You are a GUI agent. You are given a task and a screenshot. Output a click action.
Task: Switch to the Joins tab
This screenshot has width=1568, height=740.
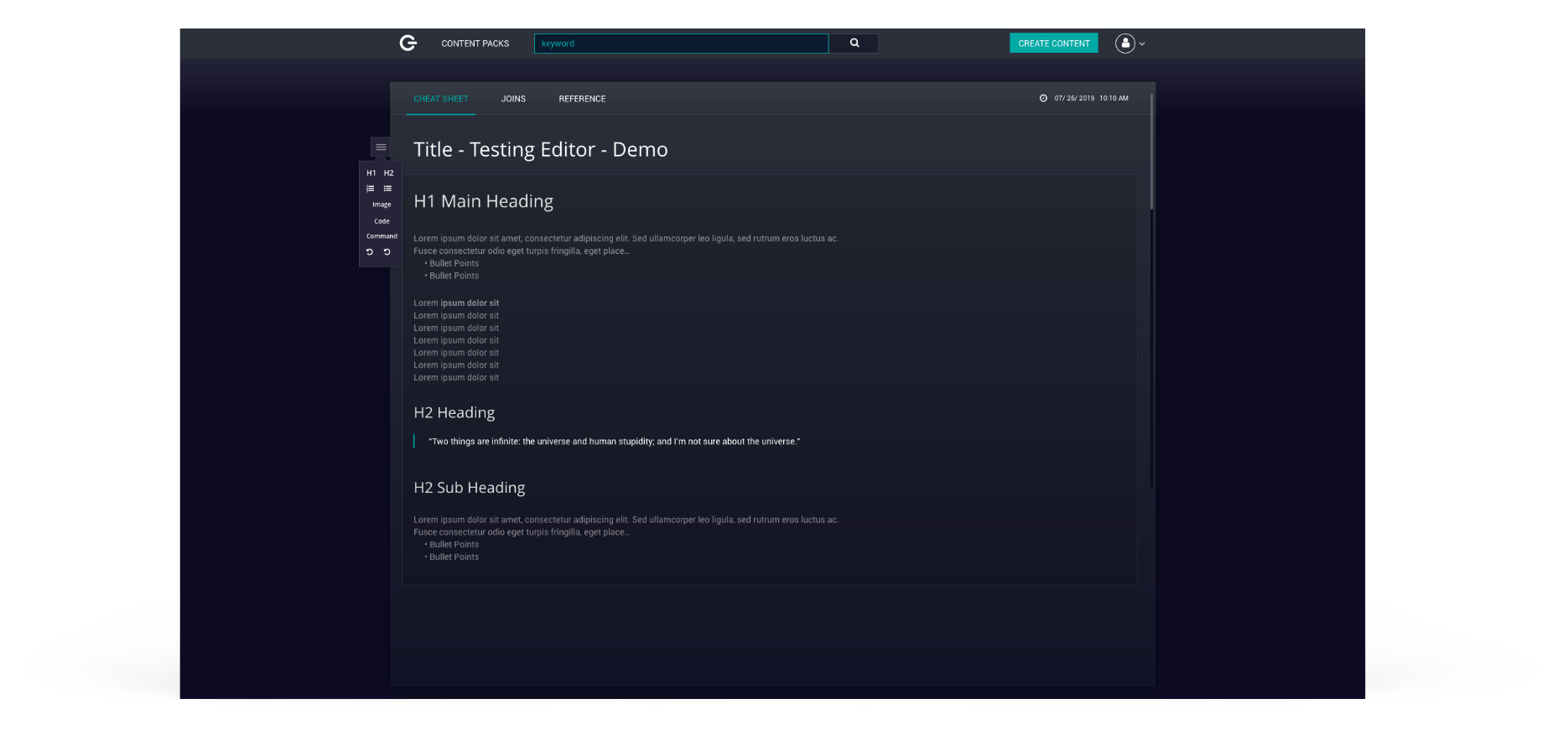513,99
